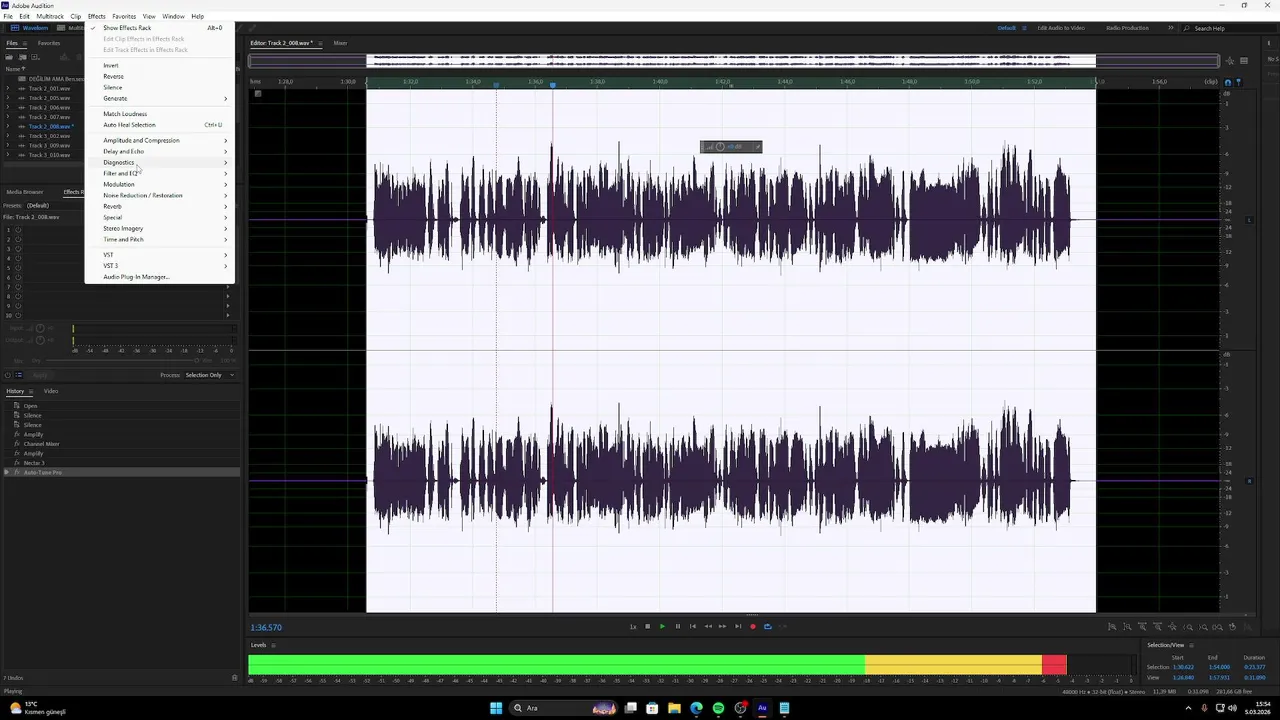The width and height of the screenshot is (1280, 720).
Task: Select Edit Audio to Video workspace
Action: pyautogui.click(x=1061, y=28)
